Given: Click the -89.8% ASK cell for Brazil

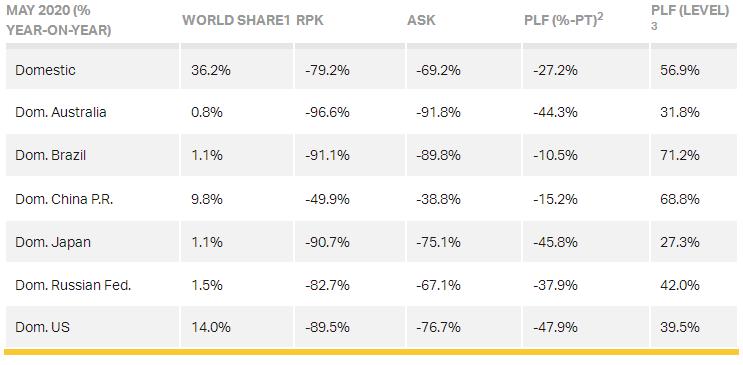Looking at the screenshot, I should [438, 155].
